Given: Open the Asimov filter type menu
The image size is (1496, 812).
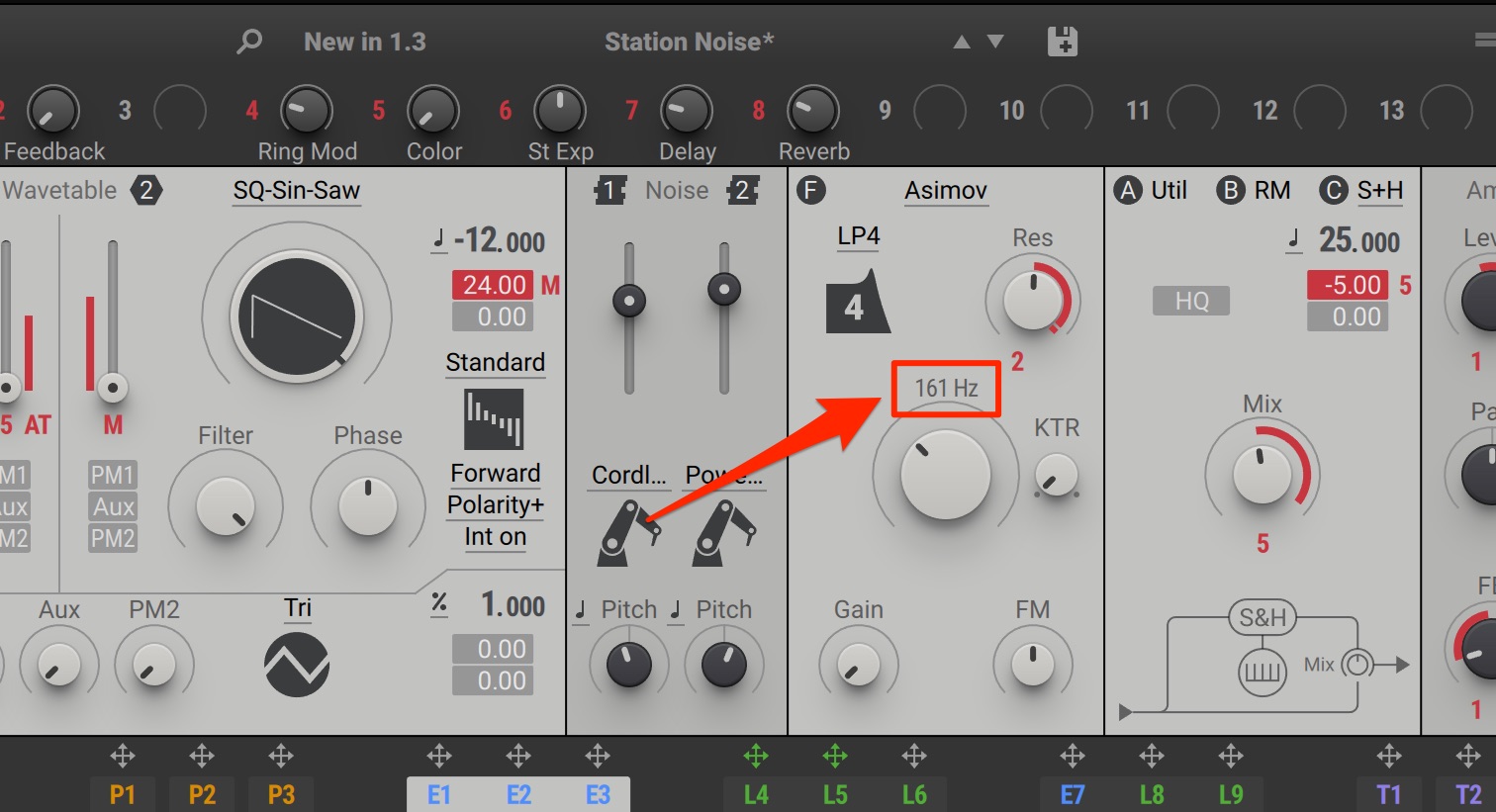Looking at the screenshot, I should (946, 191).
